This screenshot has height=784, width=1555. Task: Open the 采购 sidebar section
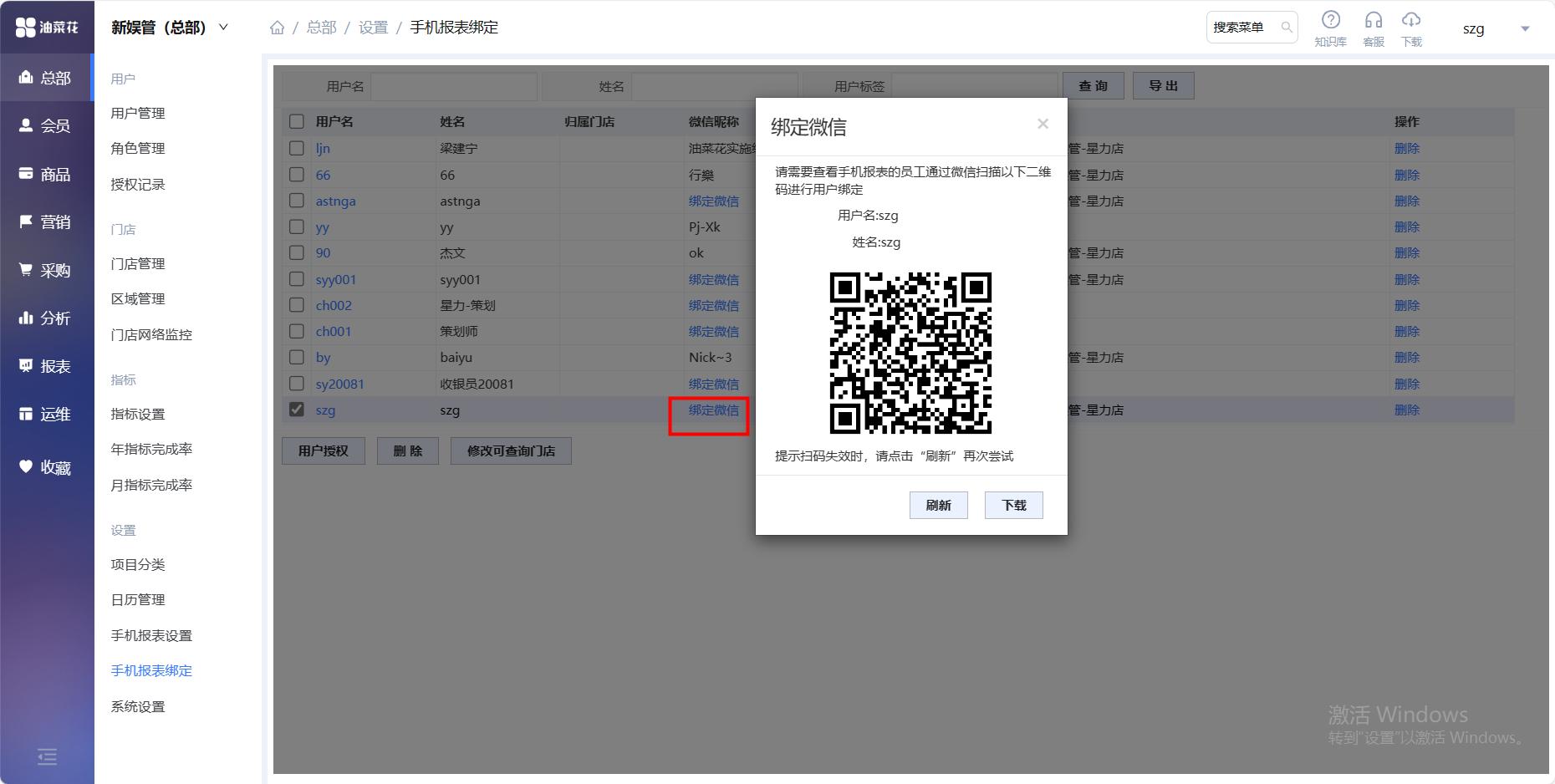(47, 270)
